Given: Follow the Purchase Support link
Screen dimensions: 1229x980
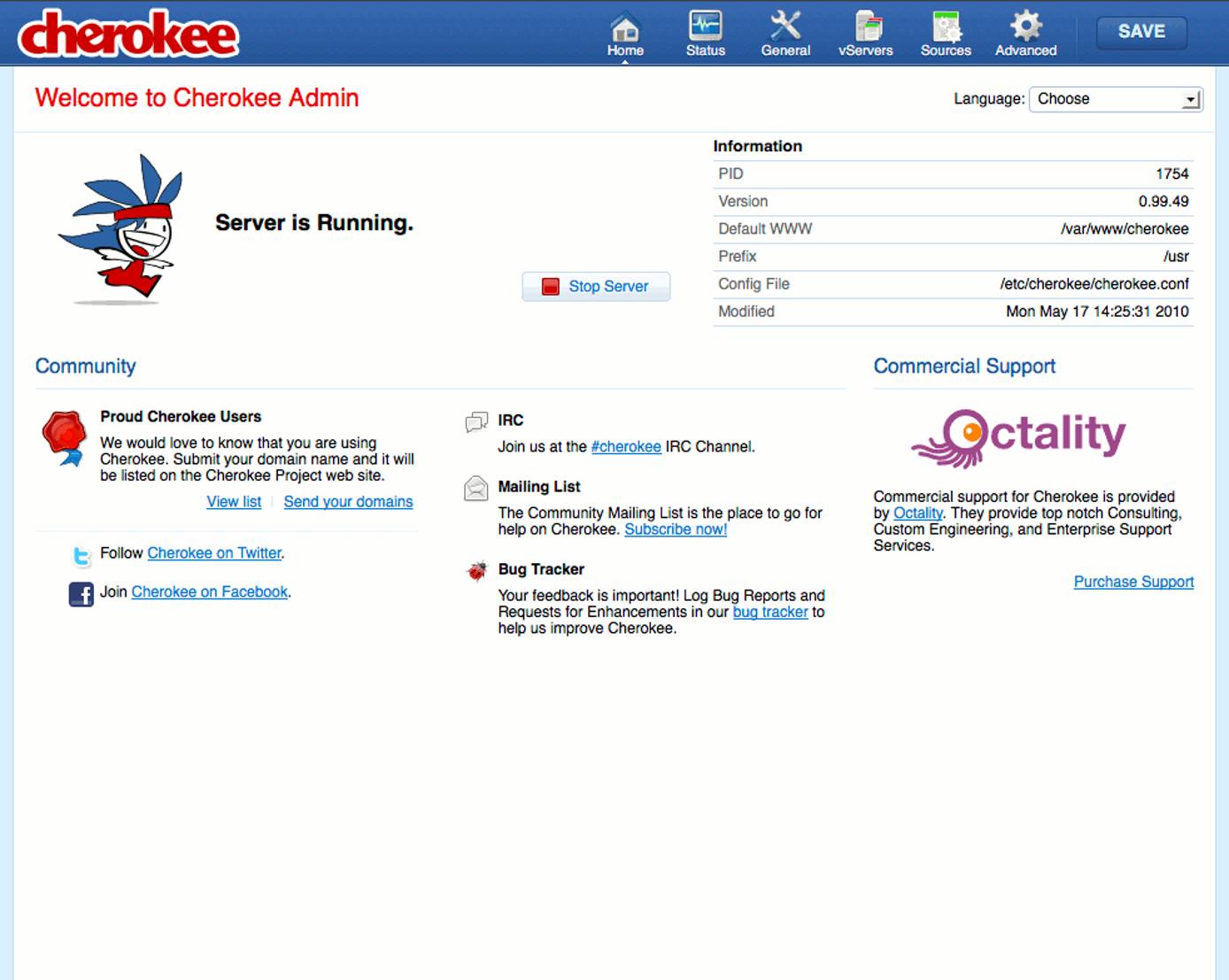Looking at the screenshot, I should click(x=1133, y=582).
